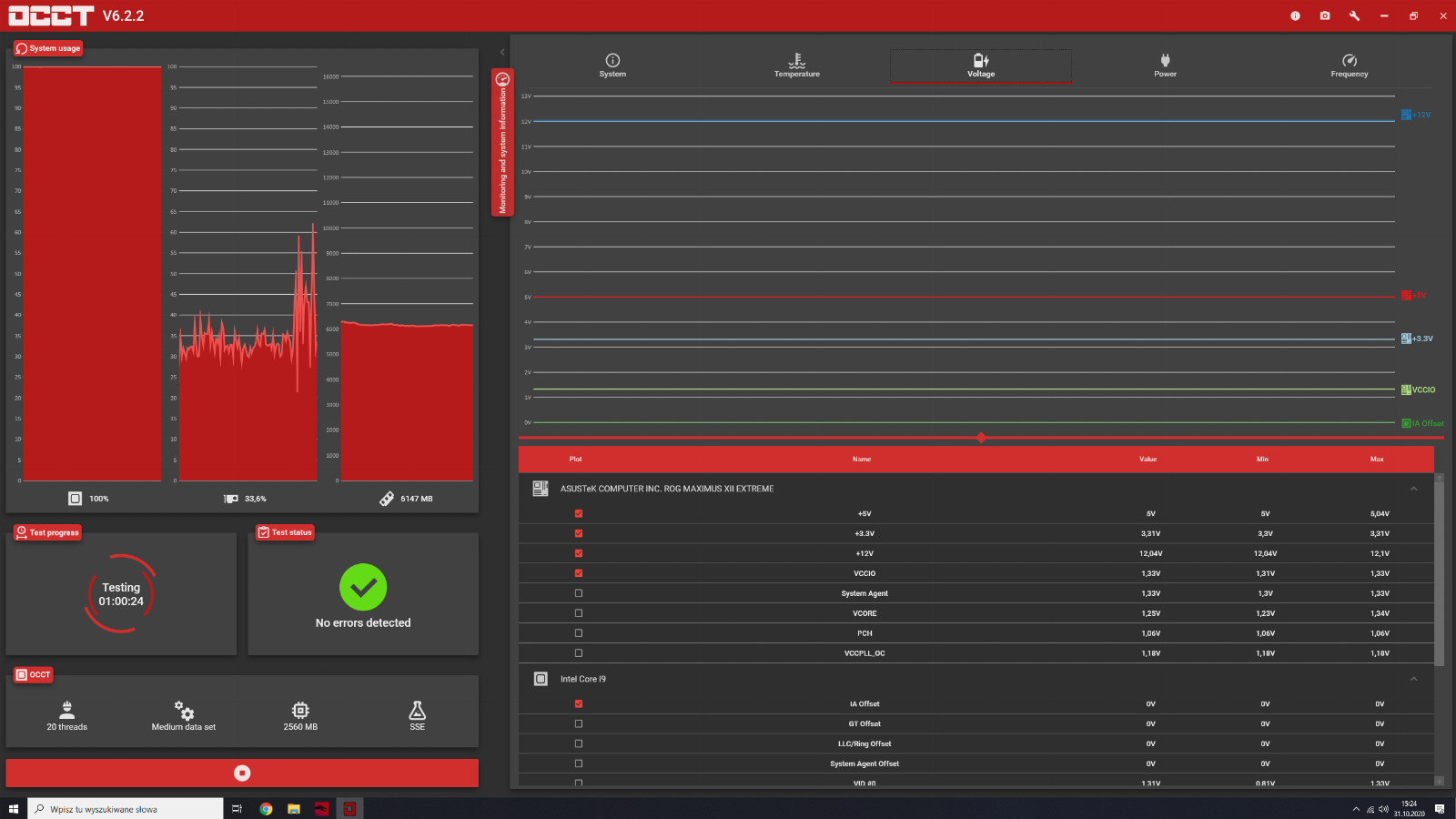The width and height of the screenshot is (1456, 819).
Task: Open Chrome from the taskbar
Action: point(266,809)
